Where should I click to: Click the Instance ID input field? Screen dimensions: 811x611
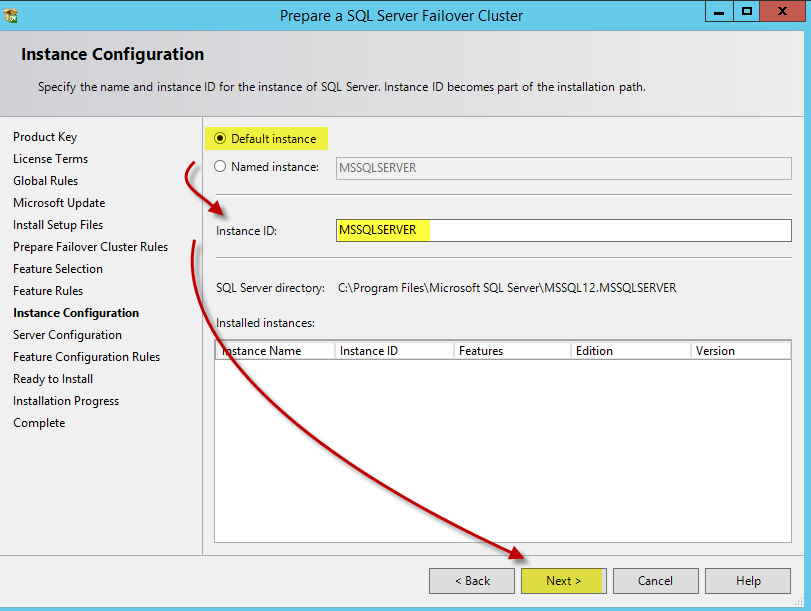(563, 230)
